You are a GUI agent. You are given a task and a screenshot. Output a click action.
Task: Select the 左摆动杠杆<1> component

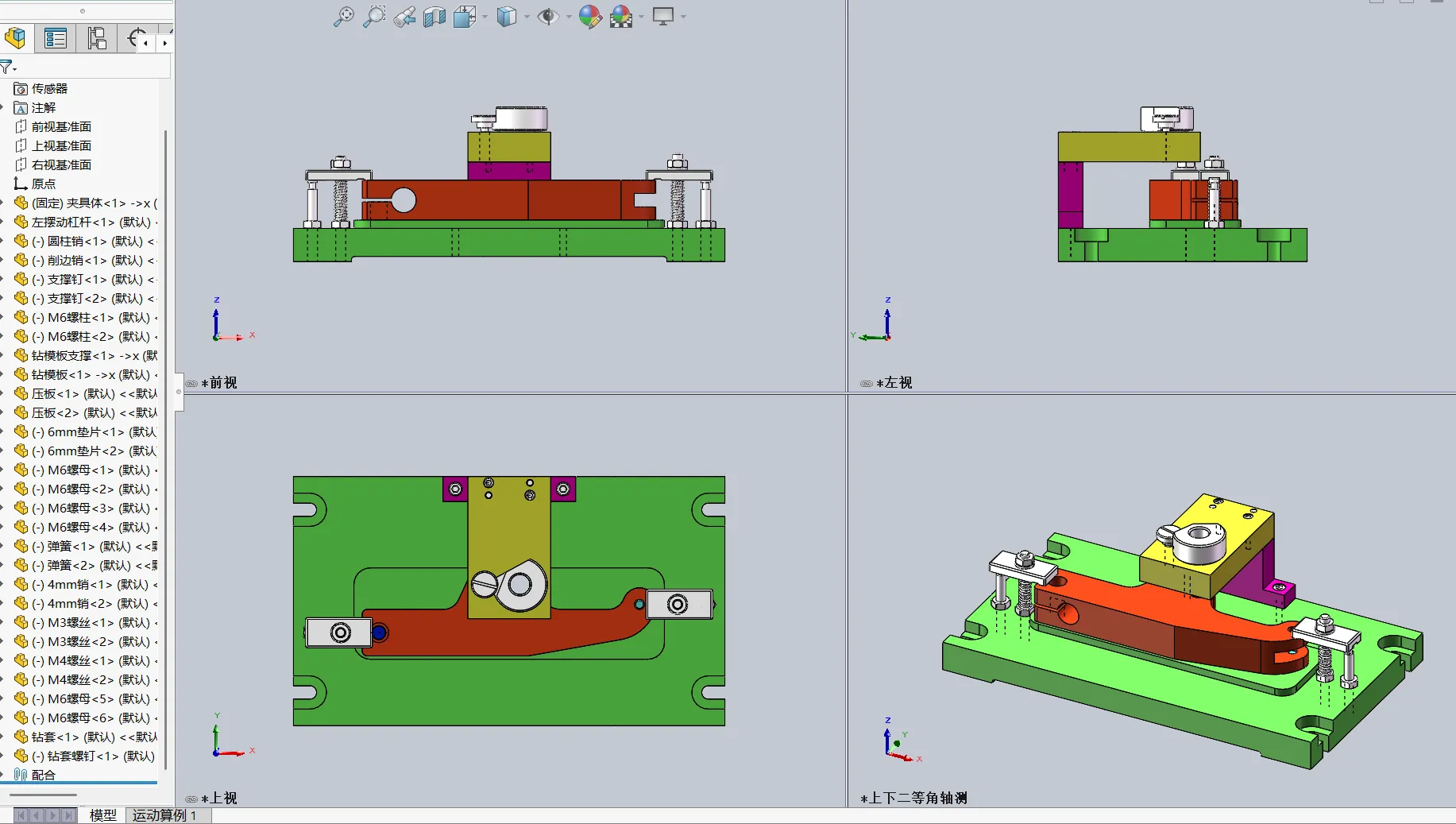pyautogui.click(x=86, y=222)
